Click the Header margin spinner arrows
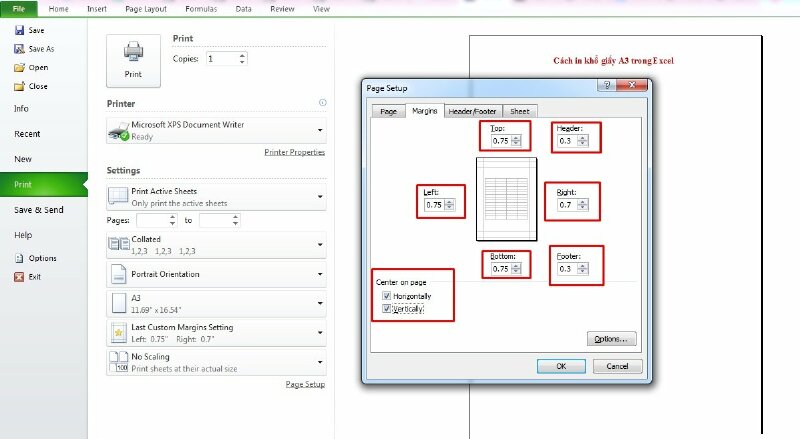The width and height of the screenshot is (800, 439). click(x=583, y=141)
